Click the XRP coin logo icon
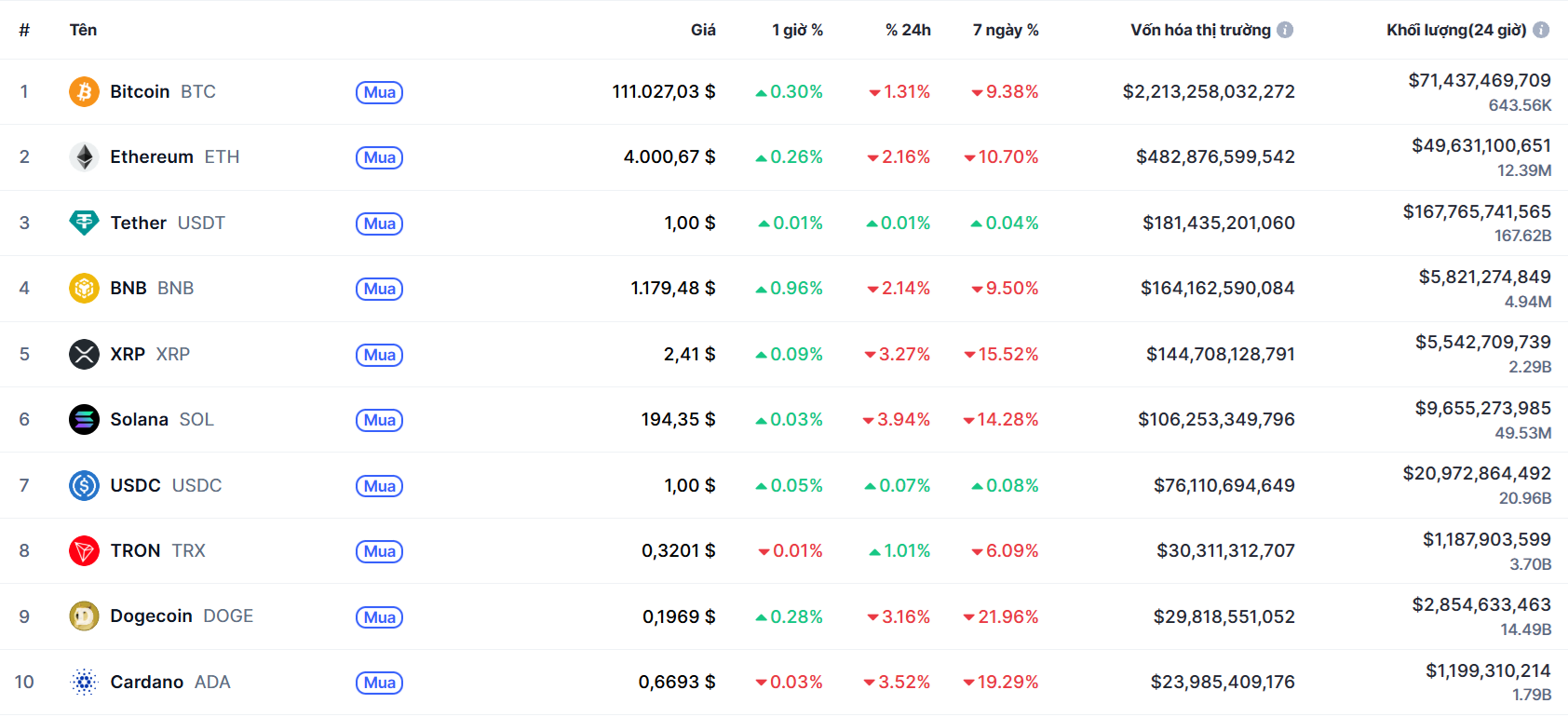The width and height of the screenshot is (1568, 717). (84, 355)
